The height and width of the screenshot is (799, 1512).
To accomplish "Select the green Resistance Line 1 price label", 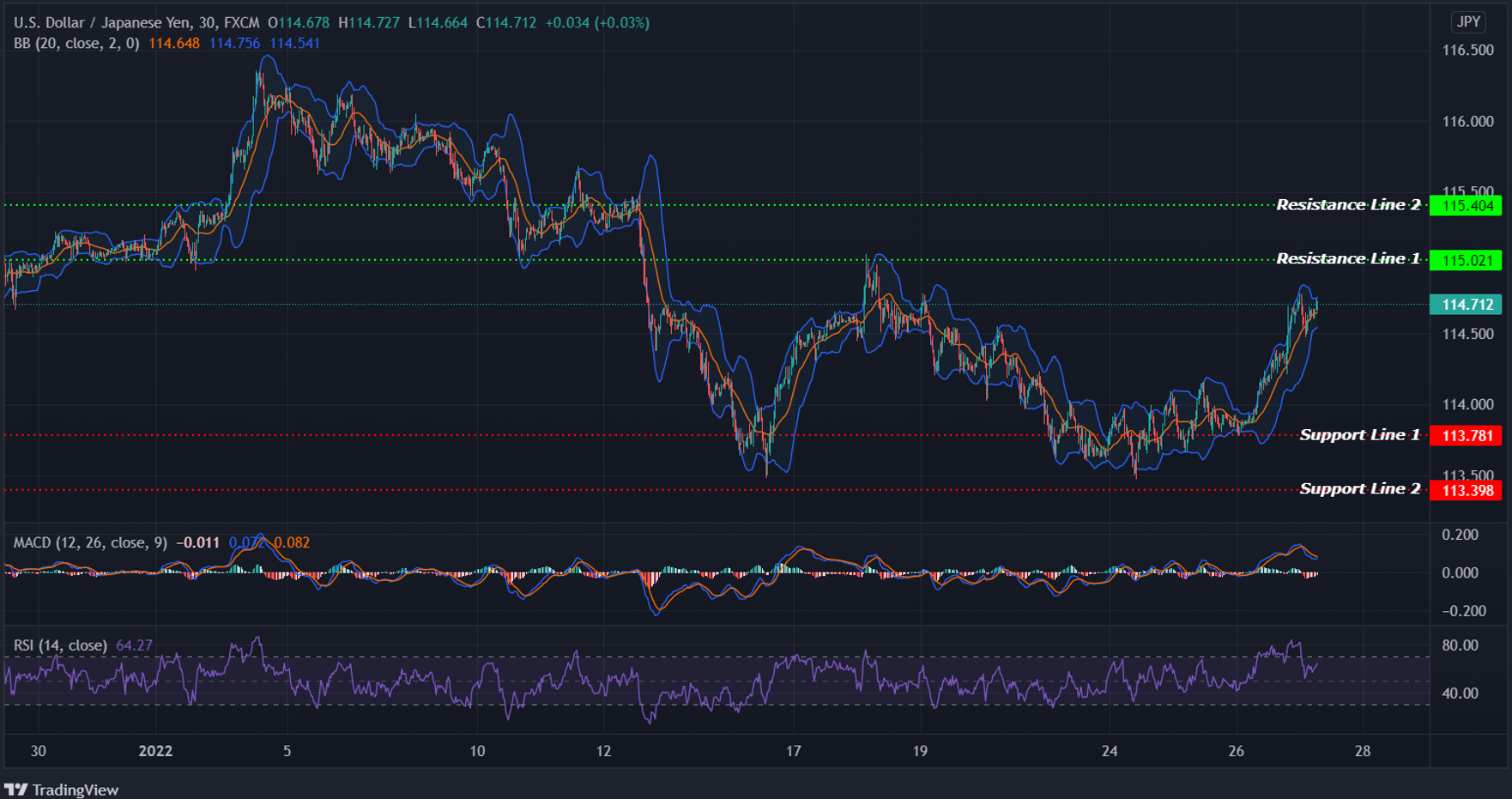I will tap(1467, 259).
